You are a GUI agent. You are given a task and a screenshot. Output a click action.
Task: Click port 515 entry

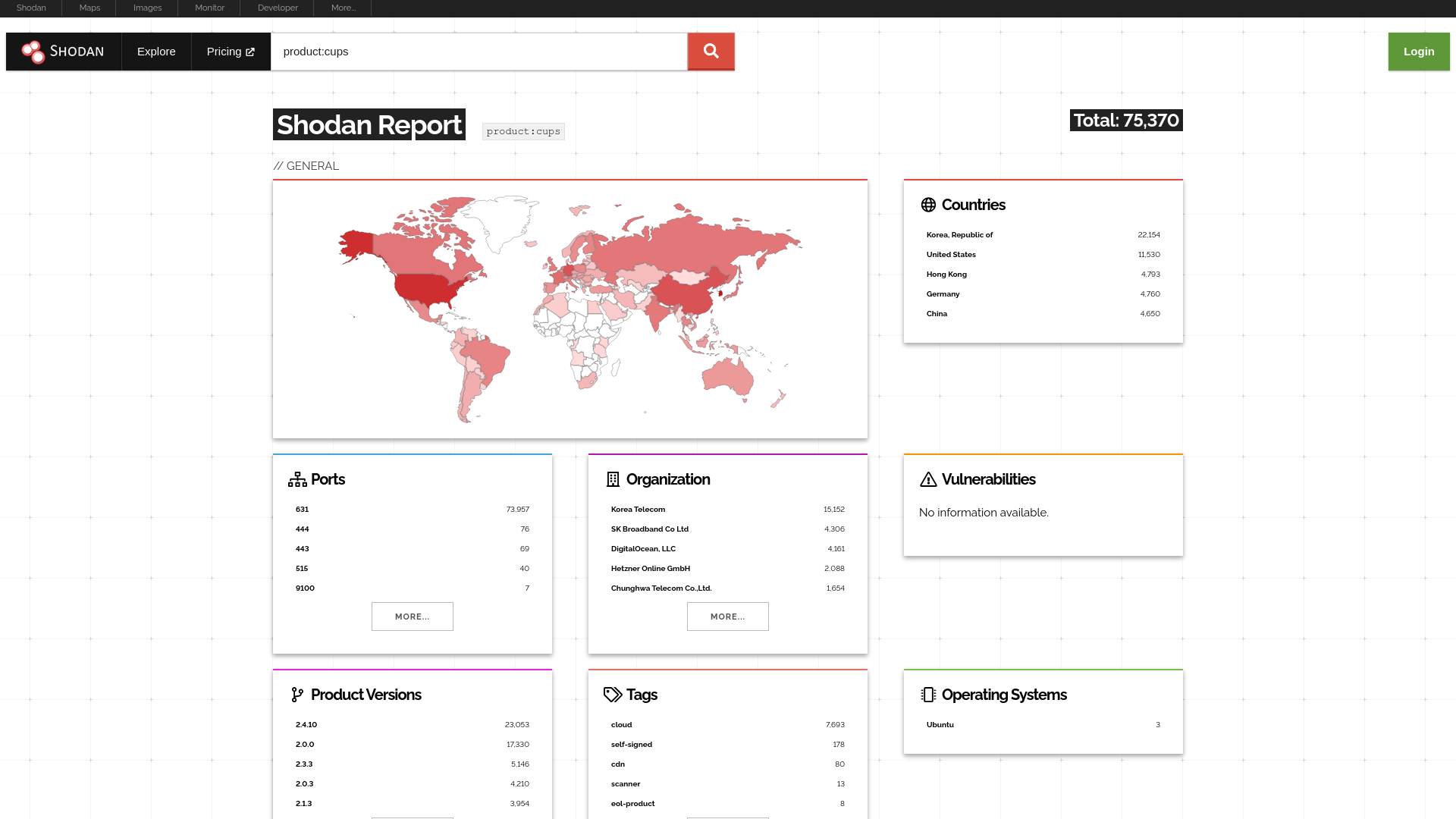tap(413, 569)
